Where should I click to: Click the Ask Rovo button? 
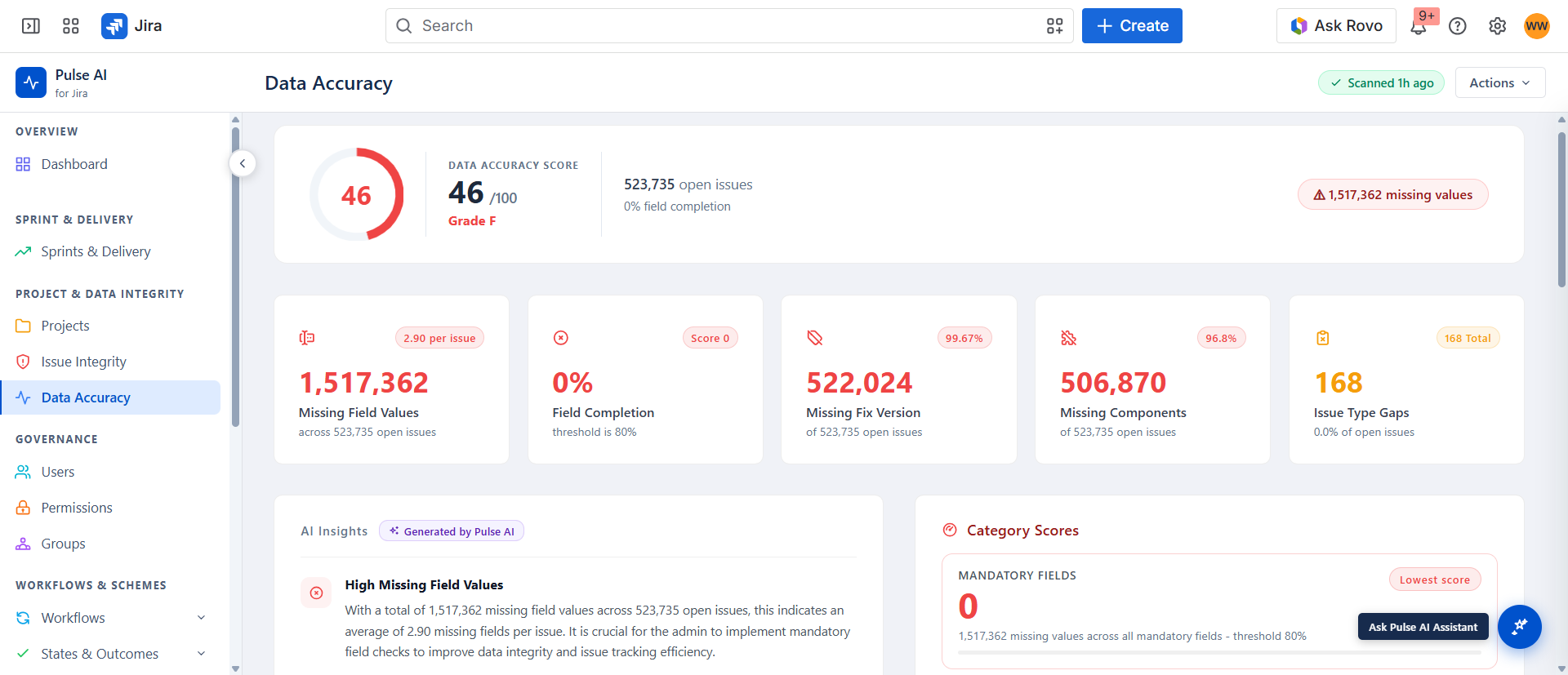click(1337, 26)
